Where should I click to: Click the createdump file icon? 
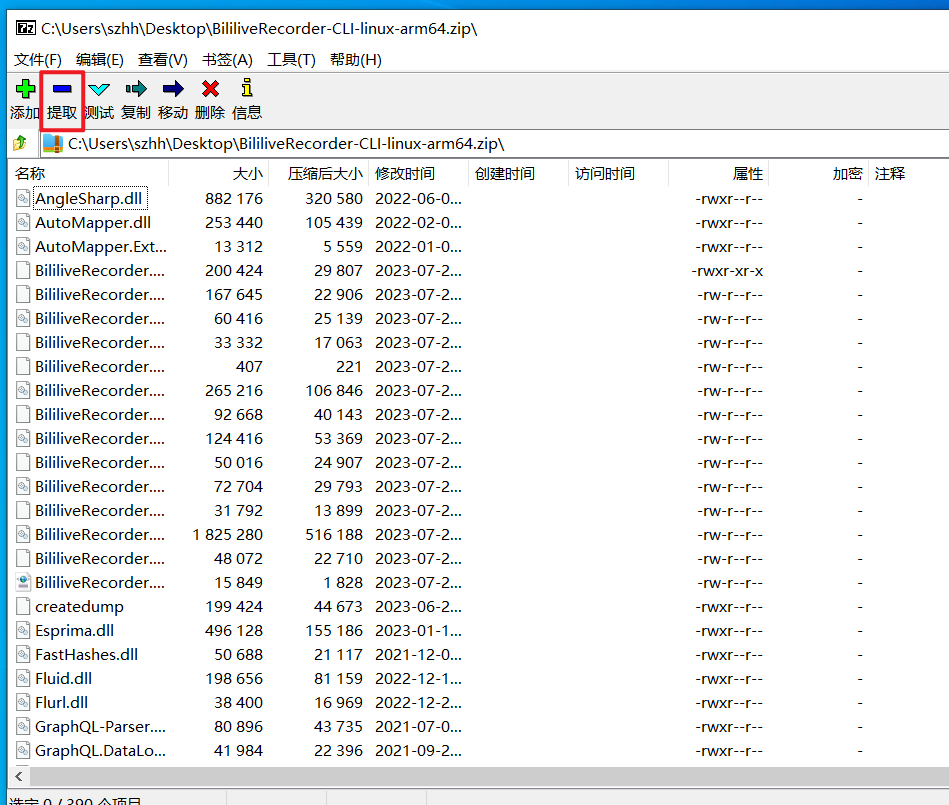pyautogui.click(x=23, y=606)
